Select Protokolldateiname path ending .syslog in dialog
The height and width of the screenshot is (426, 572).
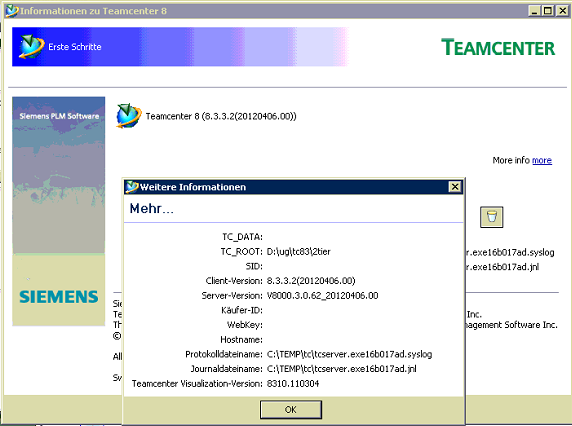(349, 354)
